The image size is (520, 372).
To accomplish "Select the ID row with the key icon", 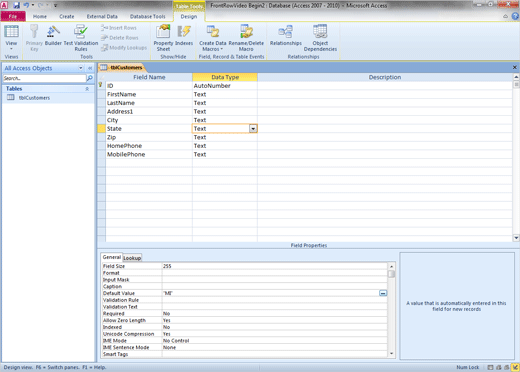I will tap(101, 86).
